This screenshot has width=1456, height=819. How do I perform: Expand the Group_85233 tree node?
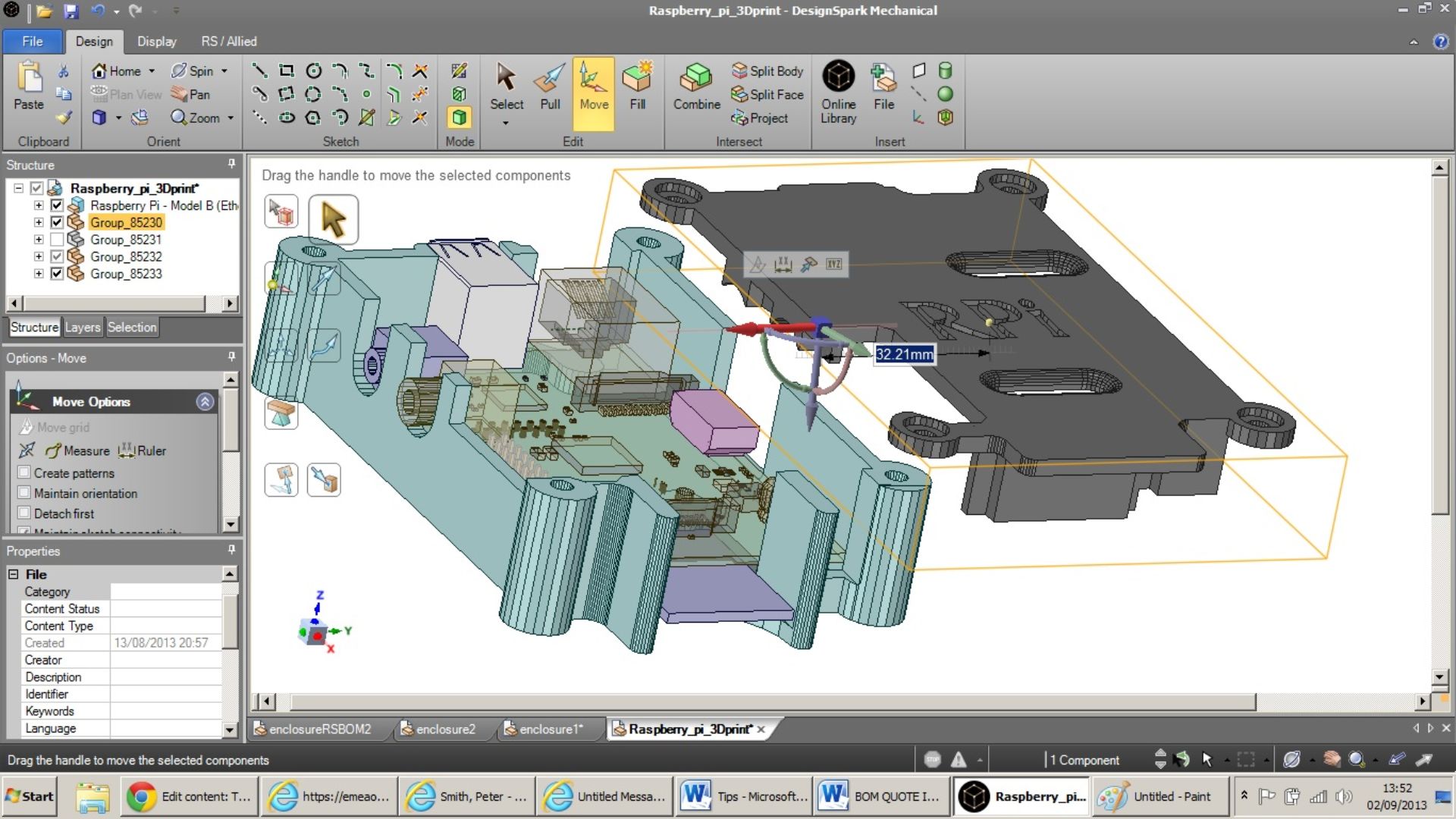coord(39,274)
